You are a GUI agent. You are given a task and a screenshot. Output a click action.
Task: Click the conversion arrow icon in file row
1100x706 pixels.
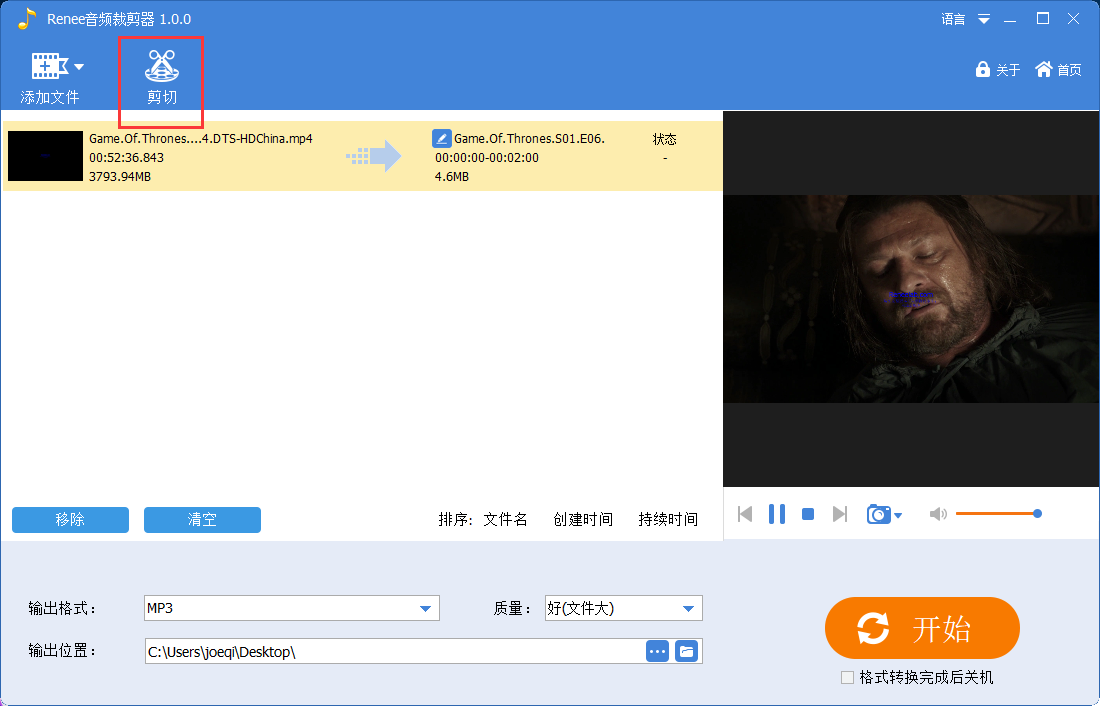click(374, 156)
